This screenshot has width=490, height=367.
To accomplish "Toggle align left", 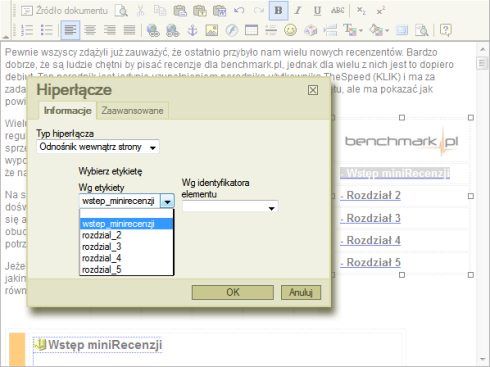I will click(x=70, y=30).
